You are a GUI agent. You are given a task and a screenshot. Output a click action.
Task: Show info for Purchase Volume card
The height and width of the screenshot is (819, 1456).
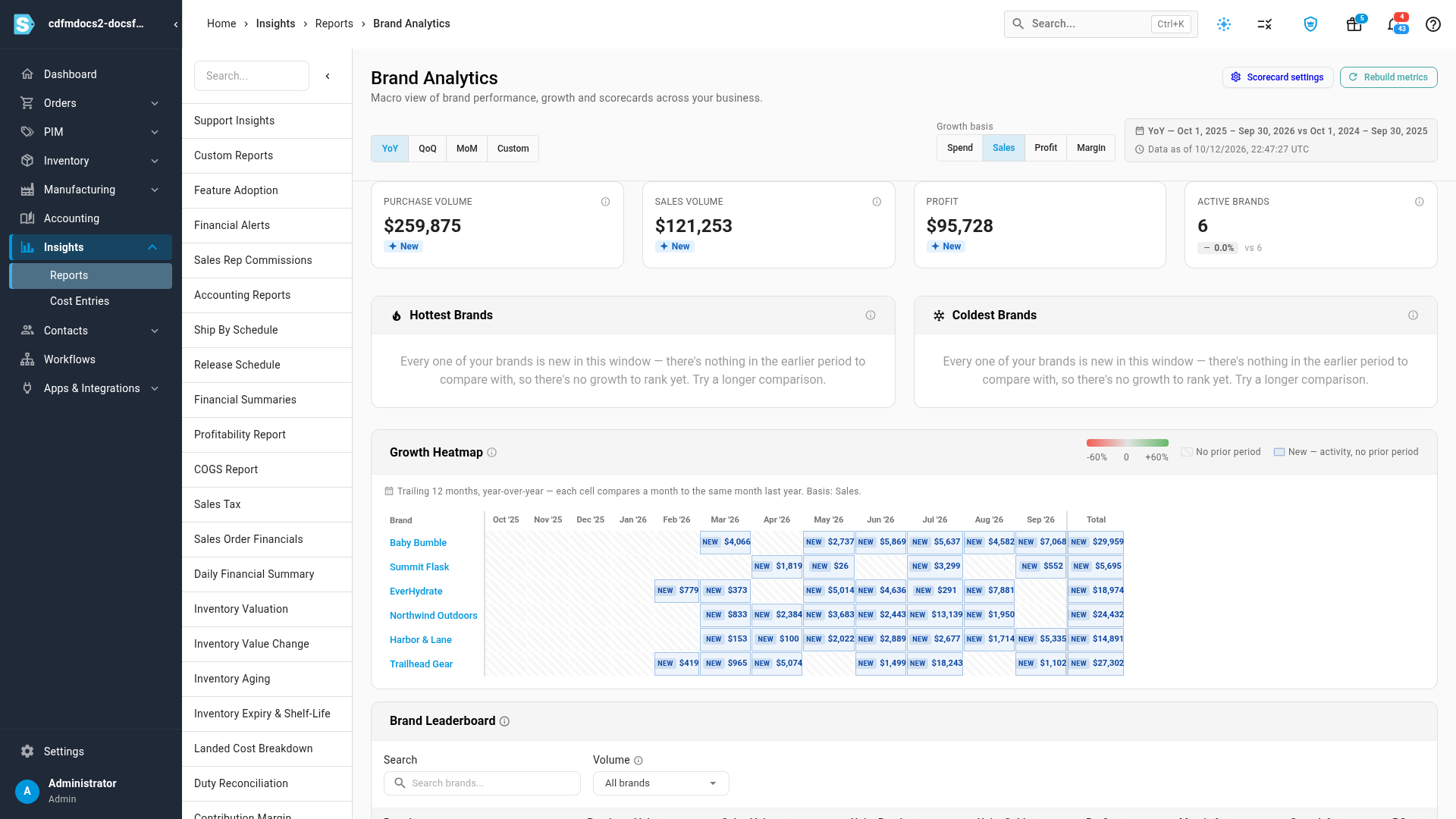tap(605, 202)
